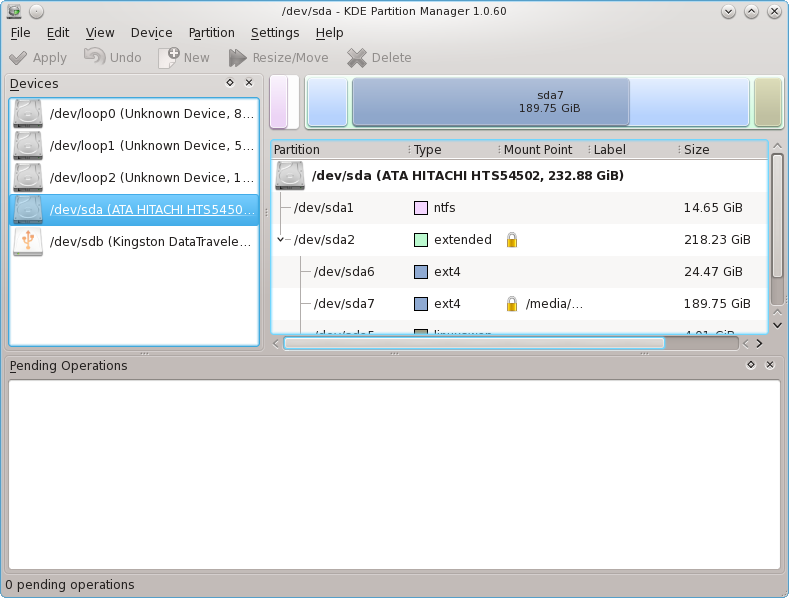Click the '/media/...' mount point cell
The image size is (789, 598).
pos(554,304)
